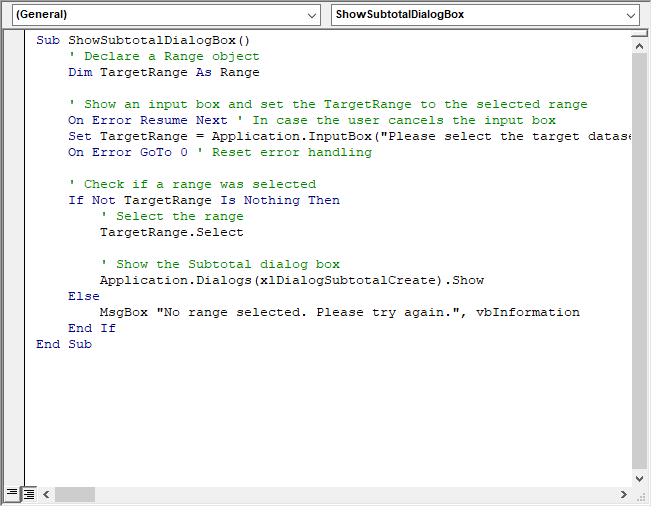652x506 pixels.
Task: Click the comment about showing an input box
Action: pos(328,104)
